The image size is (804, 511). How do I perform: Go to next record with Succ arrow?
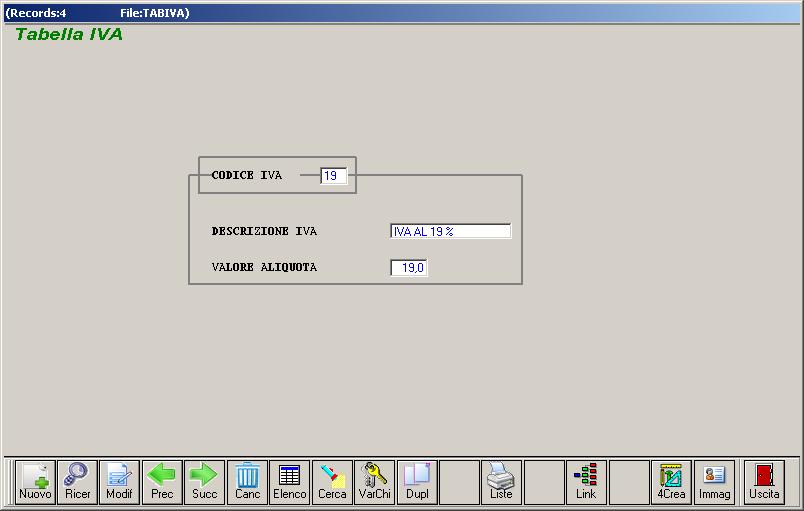[x=205, y=482]
